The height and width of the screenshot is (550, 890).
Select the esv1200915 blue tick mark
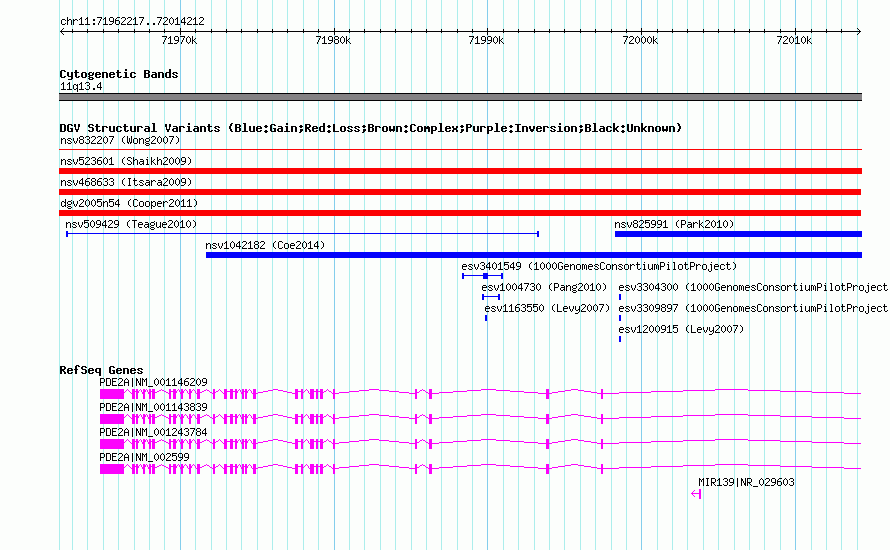[620, 339]
